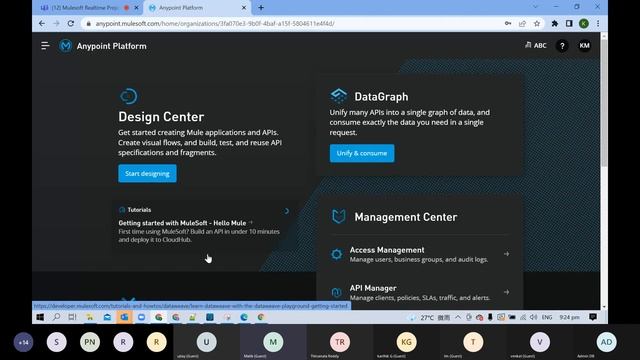The image size is (640, 360).
Task: Toggle the browser side panel
Action: click(569, 24)
